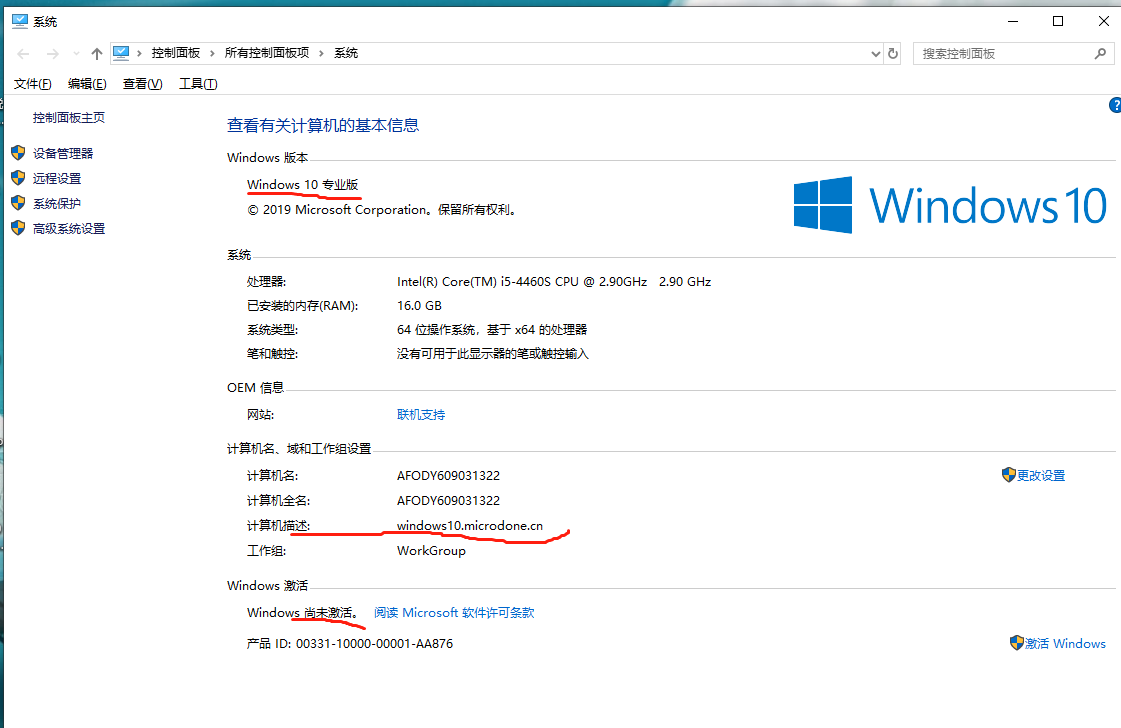Click shield icon beside 系统保护
Screen dimensions: 1121x728
click(19, 202)
